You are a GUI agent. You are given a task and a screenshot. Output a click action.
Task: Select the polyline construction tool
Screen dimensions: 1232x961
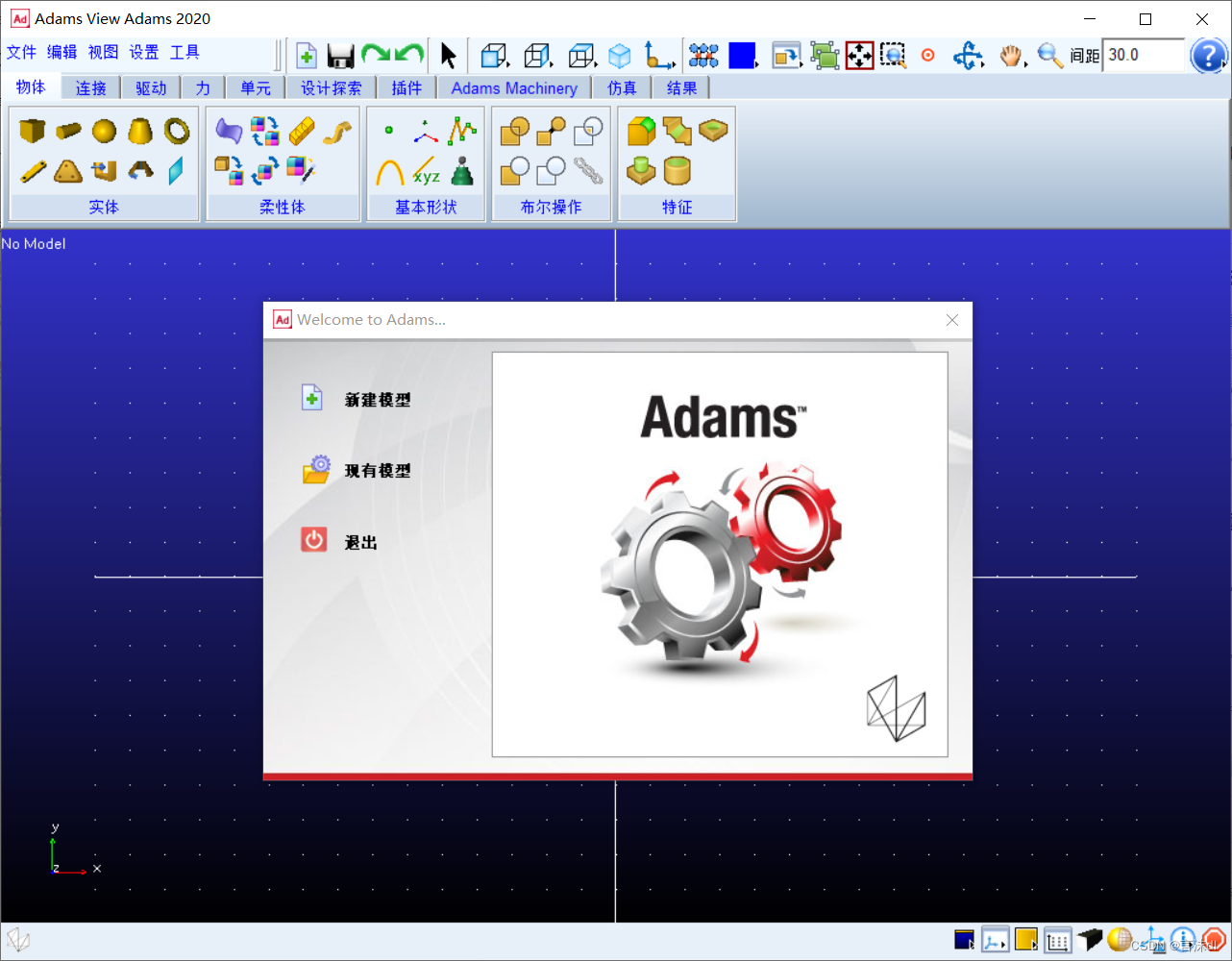tap(462, 131)
